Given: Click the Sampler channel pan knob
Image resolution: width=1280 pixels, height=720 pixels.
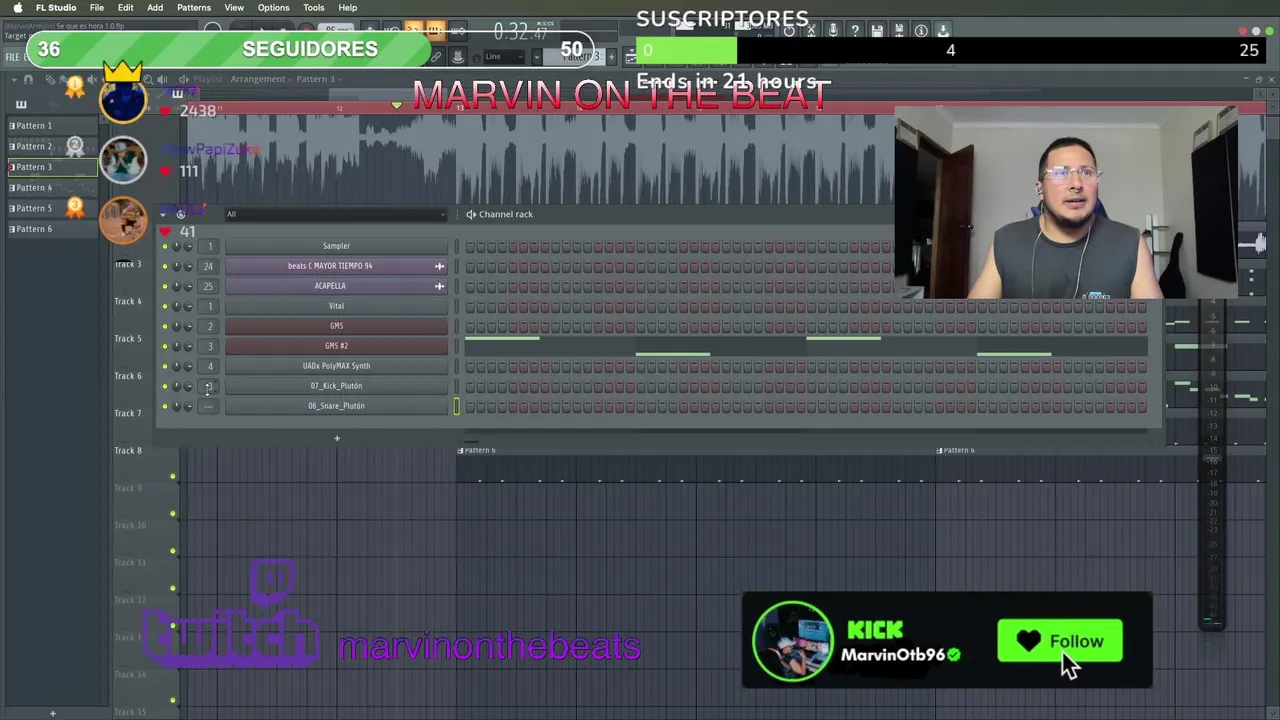Looking at the screenshot, I should [x=177, y=246].
